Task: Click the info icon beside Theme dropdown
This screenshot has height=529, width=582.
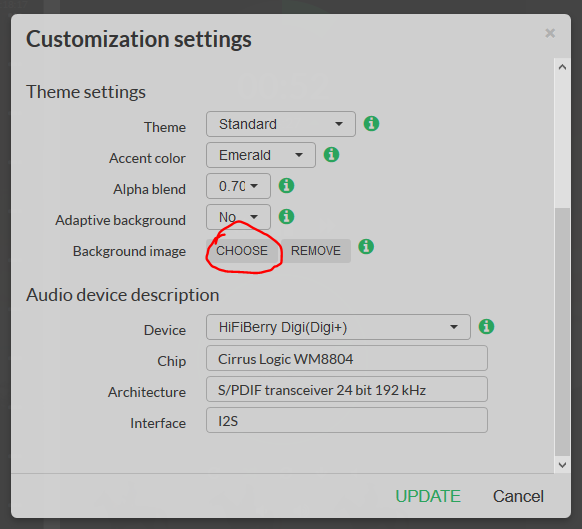Action: 371,123
